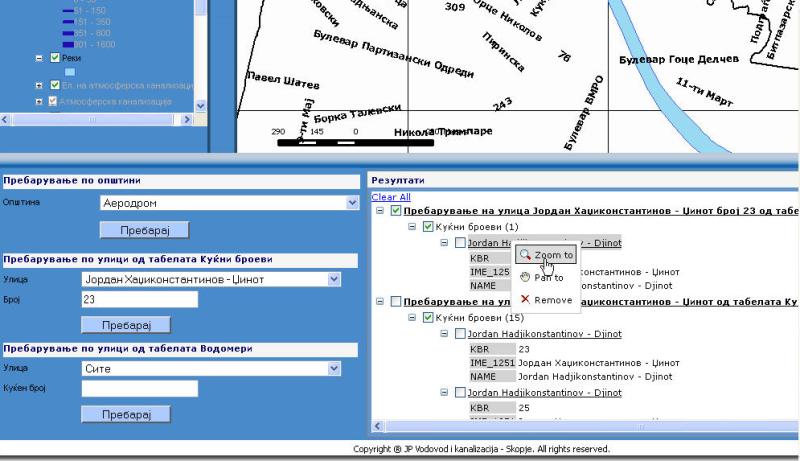This screenshot has height=461, width=800.
Task: Tick the checkbox of the Jordan row under Куќни броеви (1)
Action: [x=460, y=242]
